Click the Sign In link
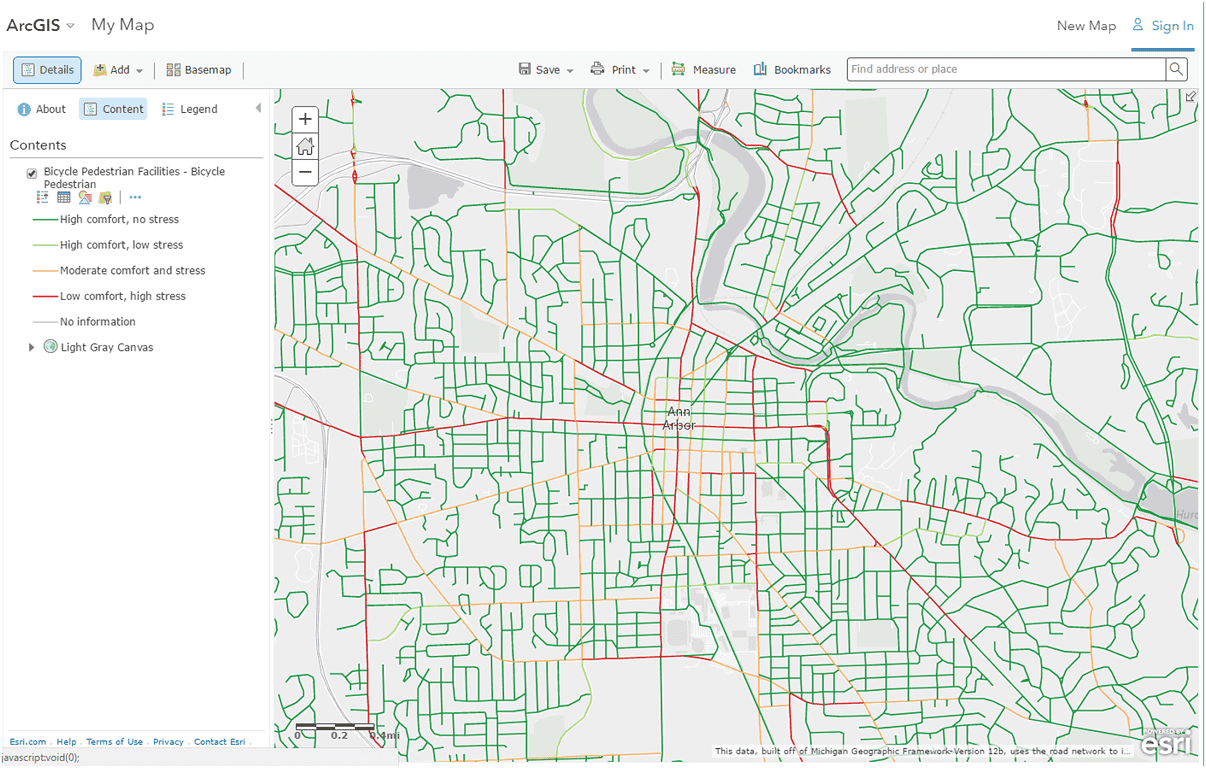 tap(1163, 26)
